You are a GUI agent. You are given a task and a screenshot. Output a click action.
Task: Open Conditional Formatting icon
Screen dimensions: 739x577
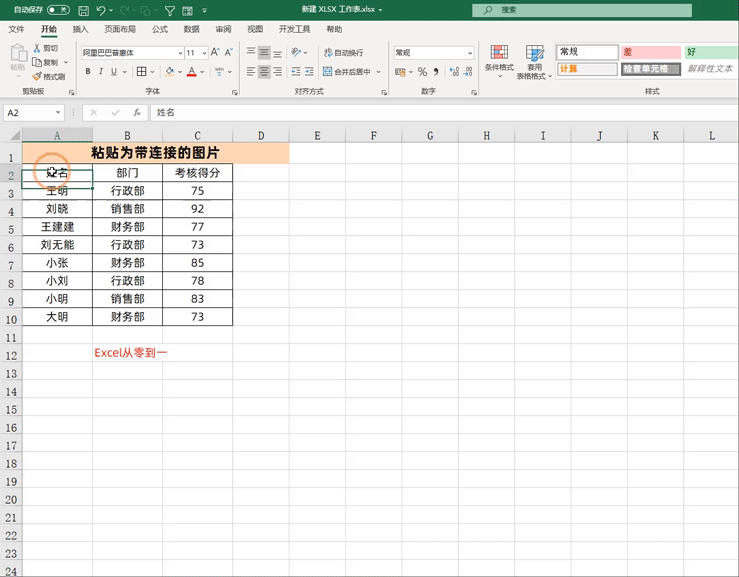pyautogui.click(x=499, y=52)
